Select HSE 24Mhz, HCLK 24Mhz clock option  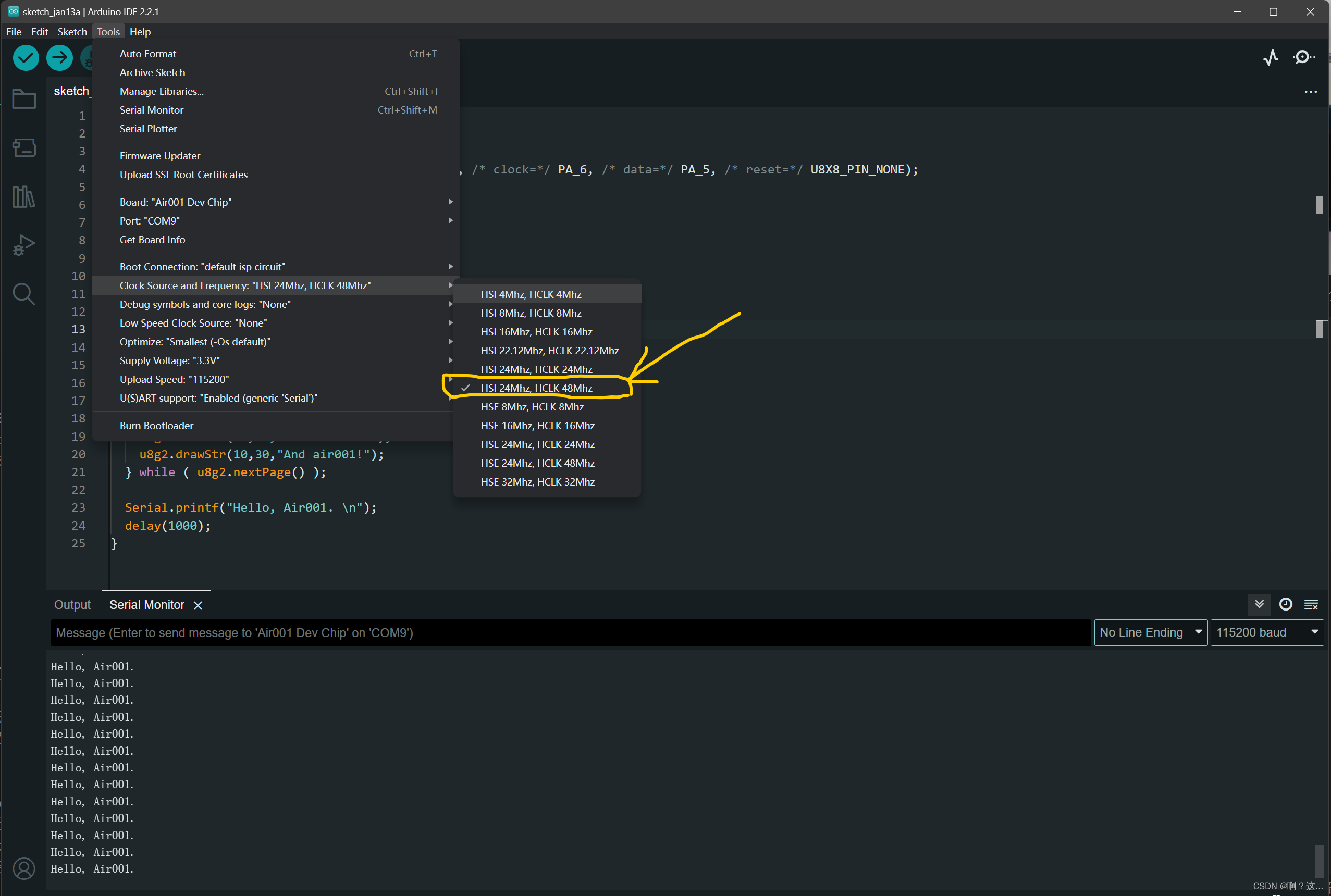547,444
